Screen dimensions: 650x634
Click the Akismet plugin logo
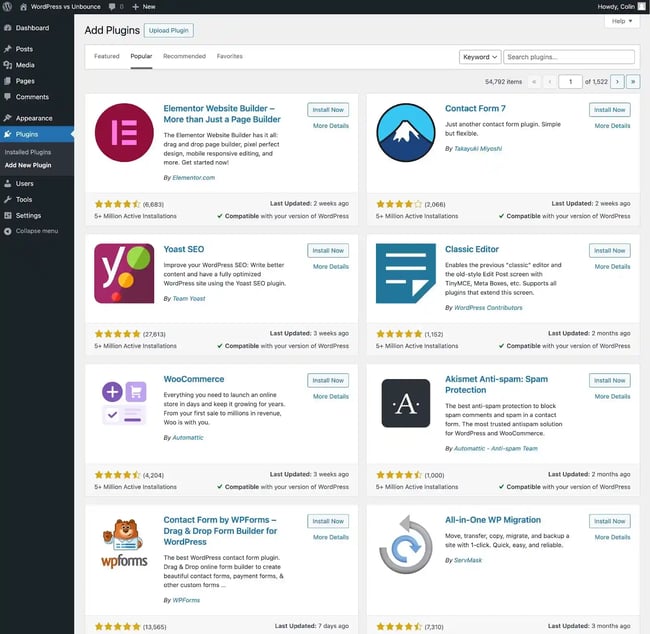tap(405, 403)
